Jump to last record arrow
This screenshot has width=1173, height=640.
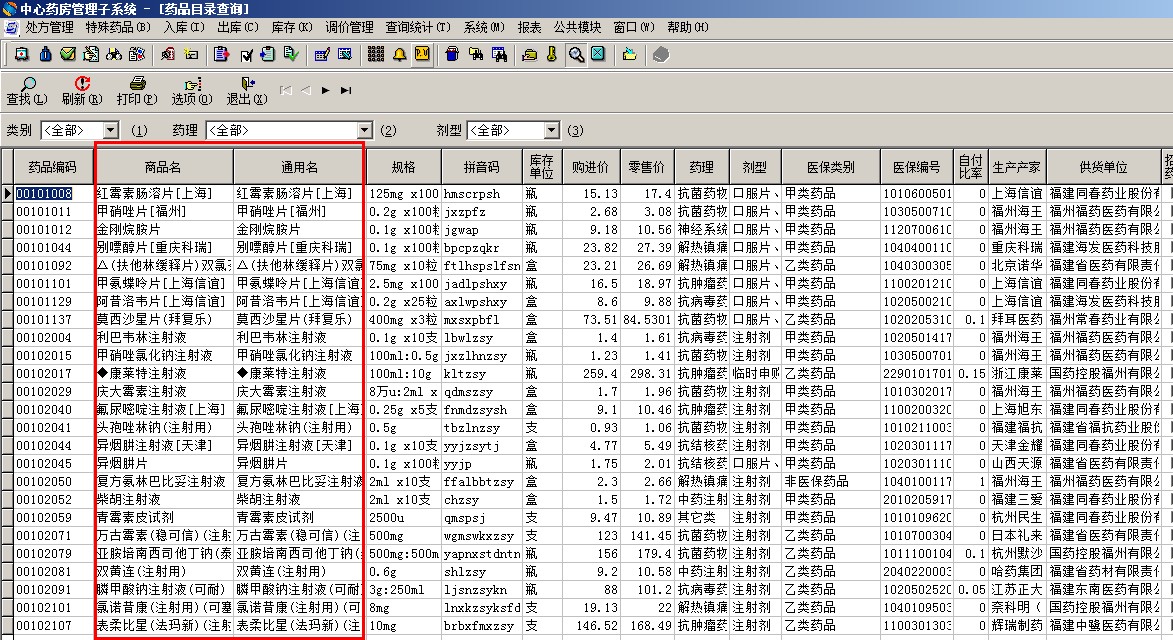point(346,90)
